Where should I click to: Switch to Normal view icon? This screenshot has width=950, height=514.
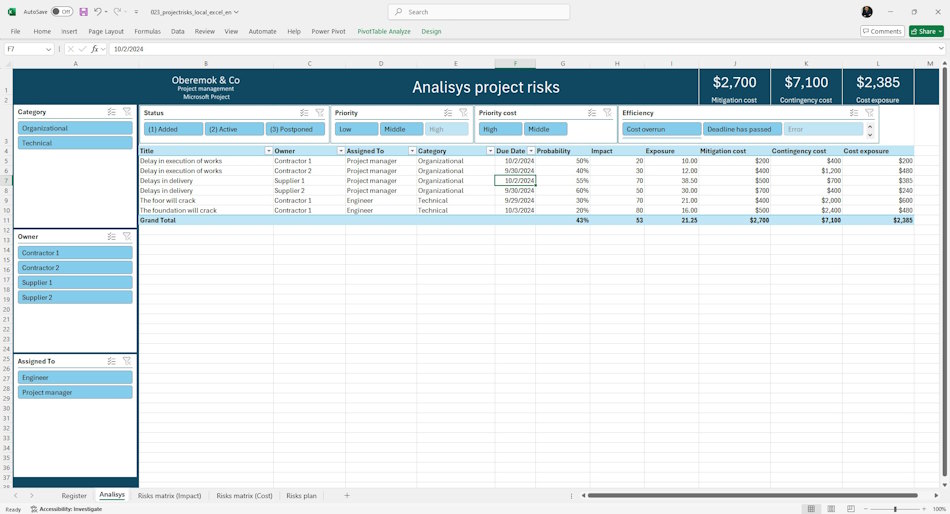(811, 509)
